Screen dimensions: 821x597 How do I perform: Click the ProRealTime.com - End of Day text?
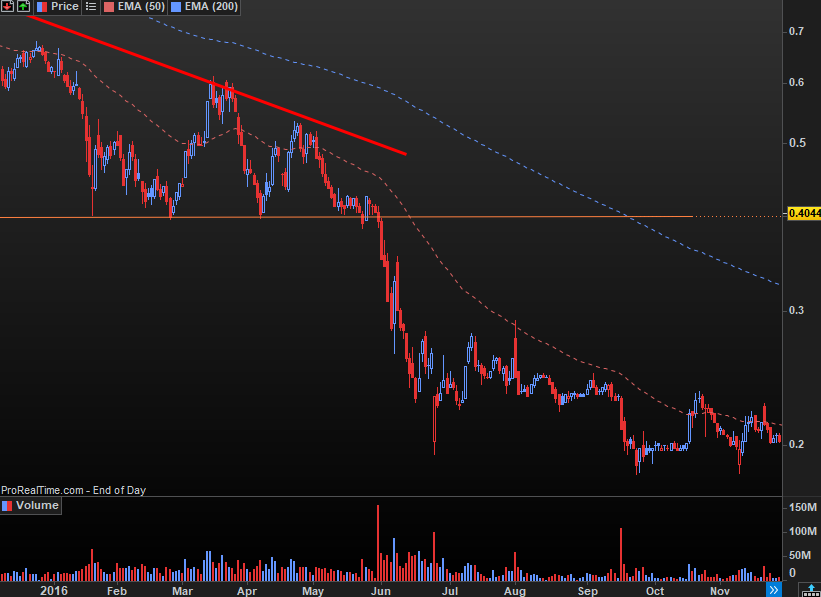73,490
